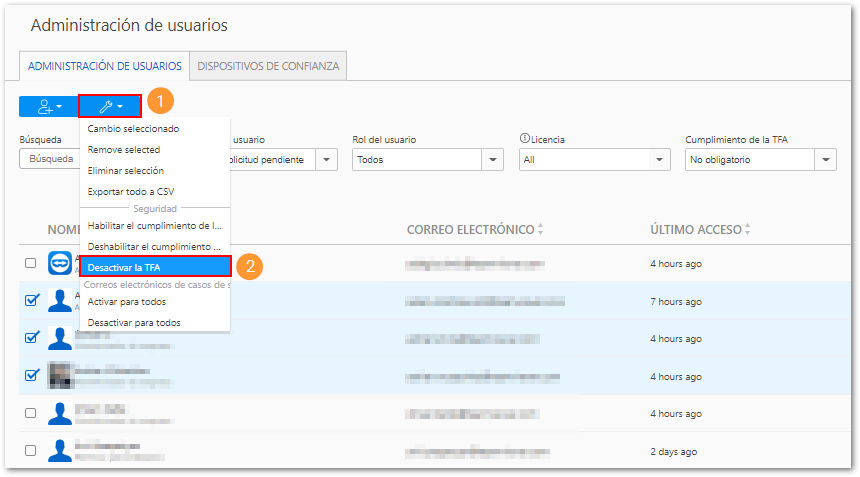The width and height of the screenshot is (860, 477).
Task: Check the first row checkbox with TeamViewer avatar
Action: coord(31,263)
